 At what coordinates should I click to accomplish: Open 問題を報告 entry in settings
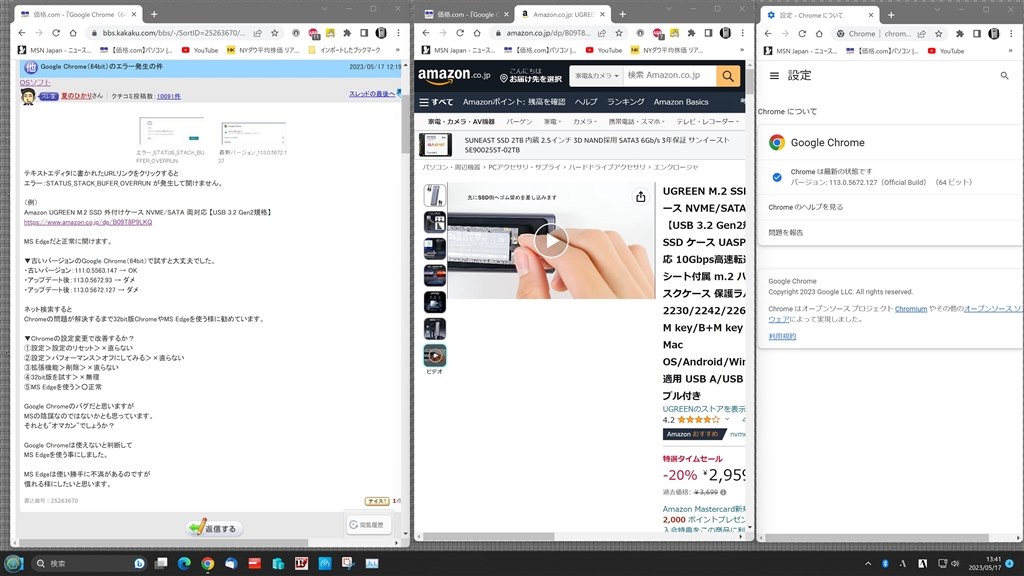pos(891,232)
